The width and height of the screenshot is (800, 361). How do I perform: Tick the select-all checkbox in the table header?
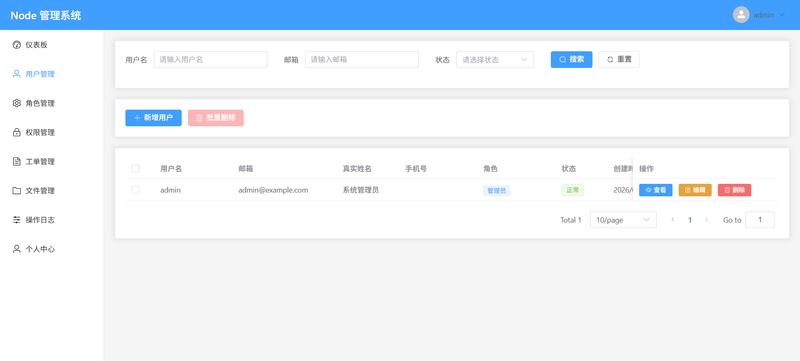[x=135, y=168]
